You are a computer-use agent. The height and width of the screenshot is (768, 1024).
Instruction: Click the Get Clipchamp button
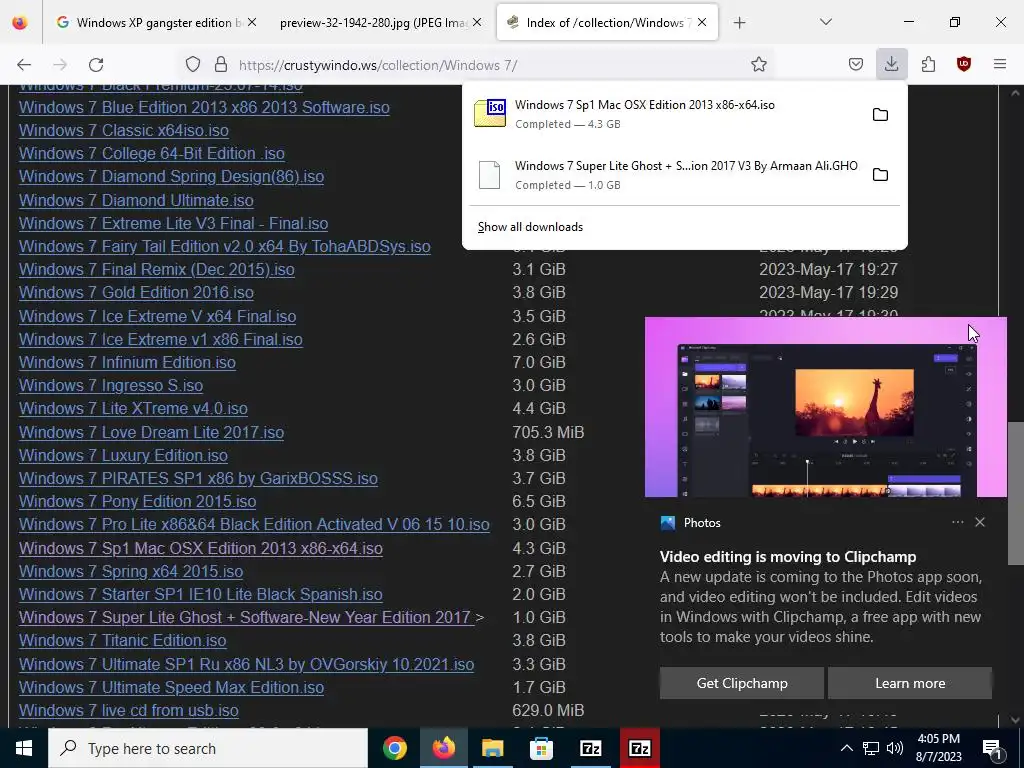[742, 683]
